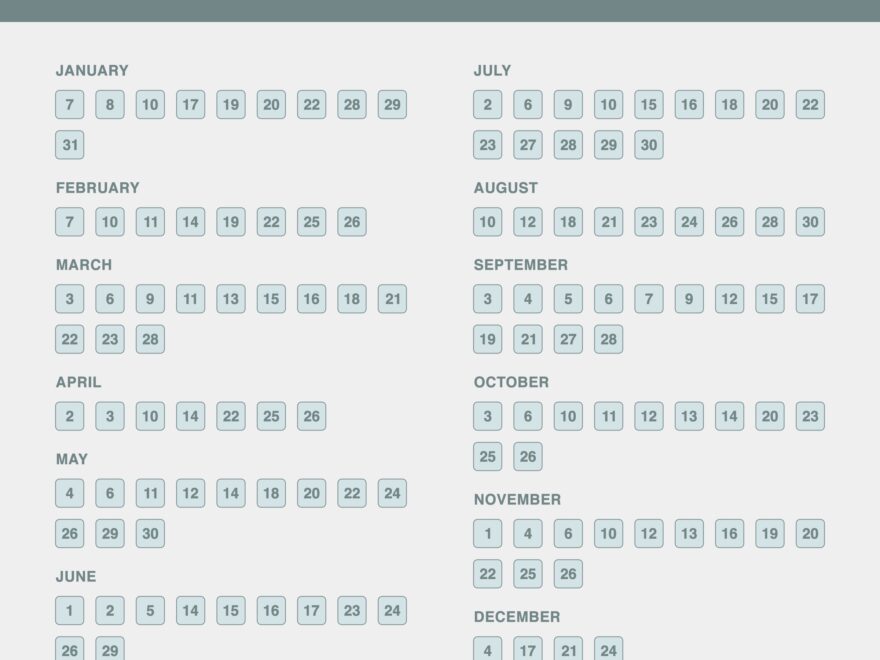Click November 1 date chip
This screenshot has width=880, height=660.
click(x=488, y=533)
